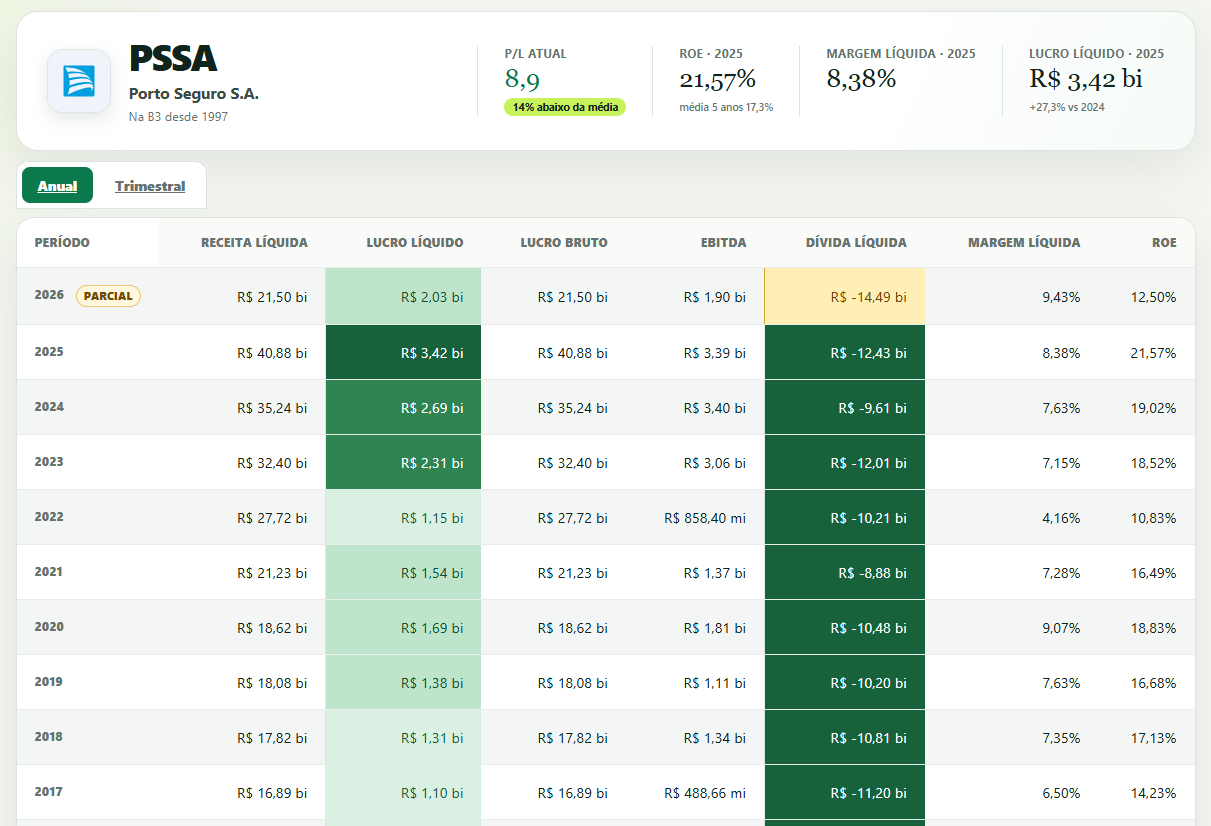Image resolution: width=1211 pixels, height=826 pixels.
Task: Click the Porto Seguro company logo icon
Action: coord(79,81)
